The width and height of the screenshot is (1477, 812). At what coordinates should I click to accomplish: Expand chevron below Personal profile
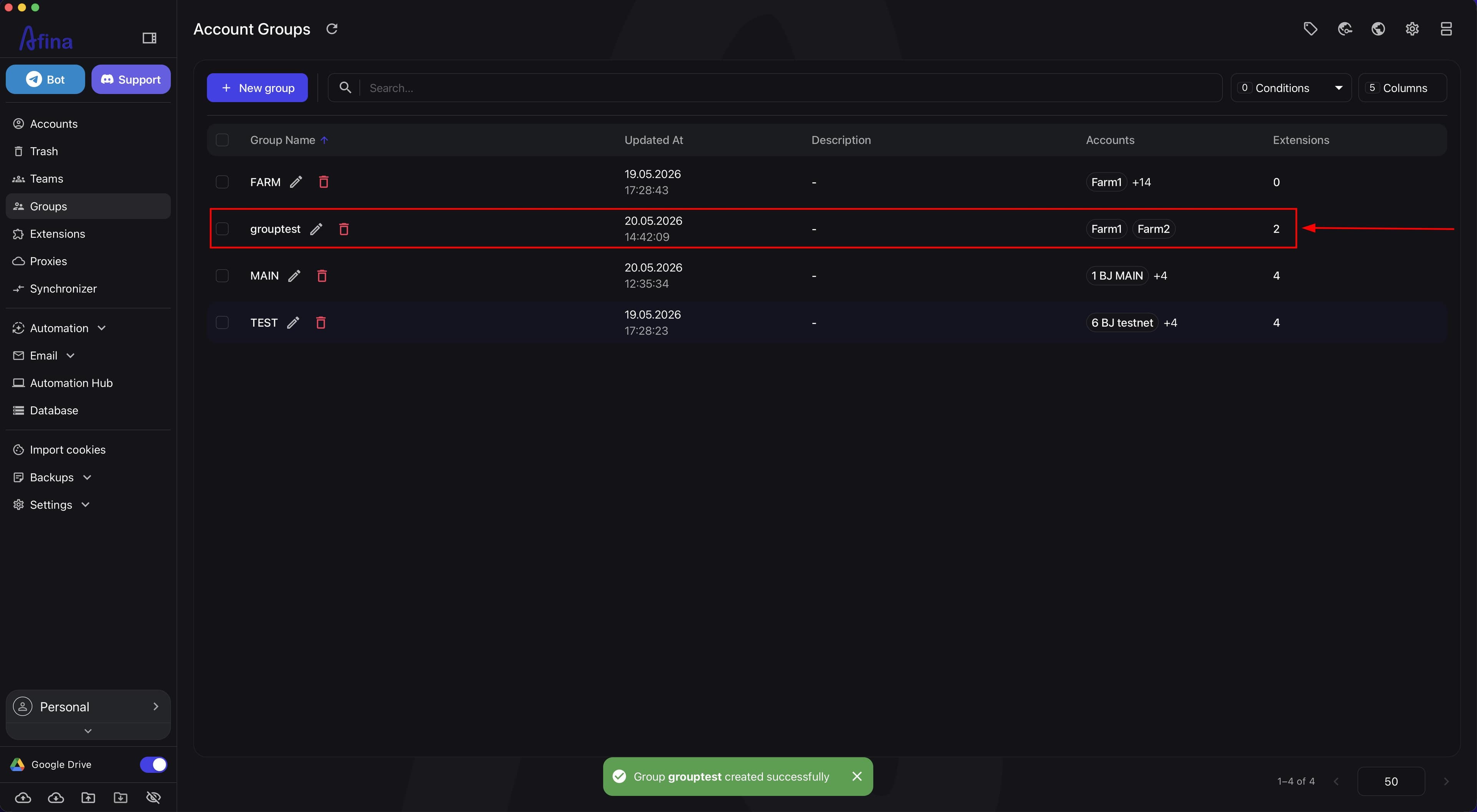tap(88, 731)
